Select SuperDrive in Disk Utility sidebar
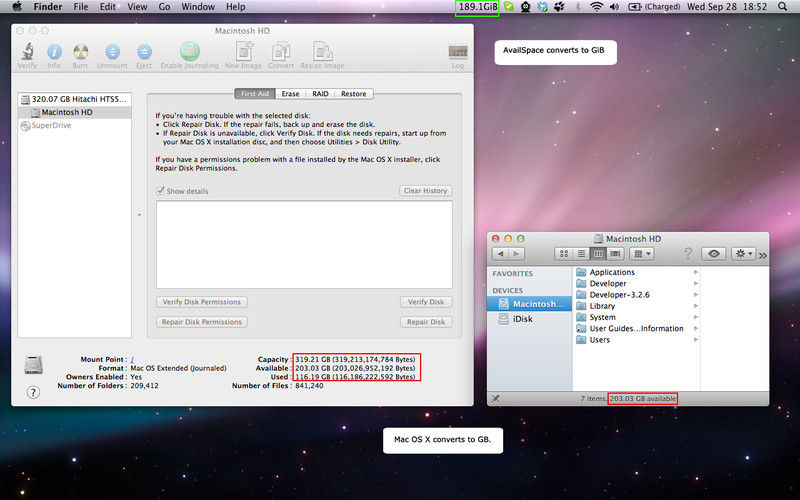800x500 pixels. (x=74, y=126)
